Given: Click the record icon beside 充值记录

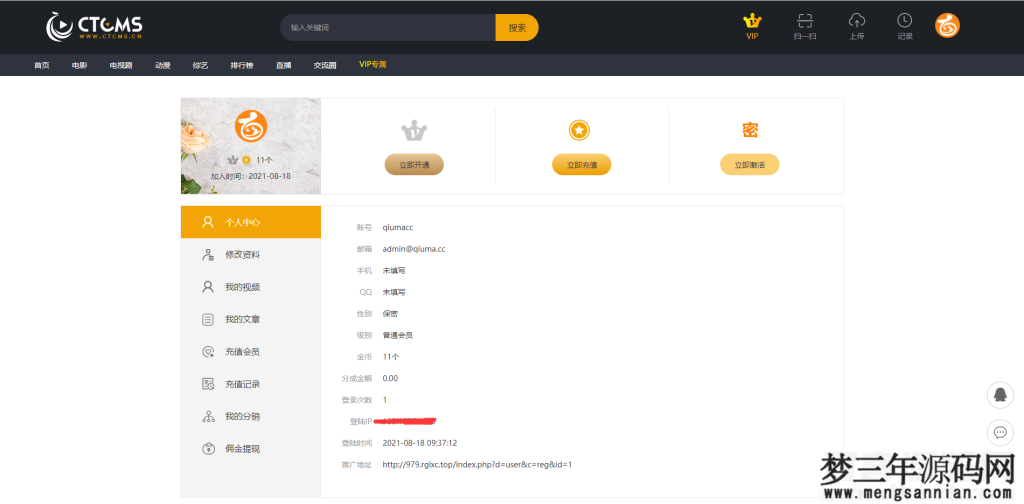Looking at the screenshot, I should click(208, 384).
